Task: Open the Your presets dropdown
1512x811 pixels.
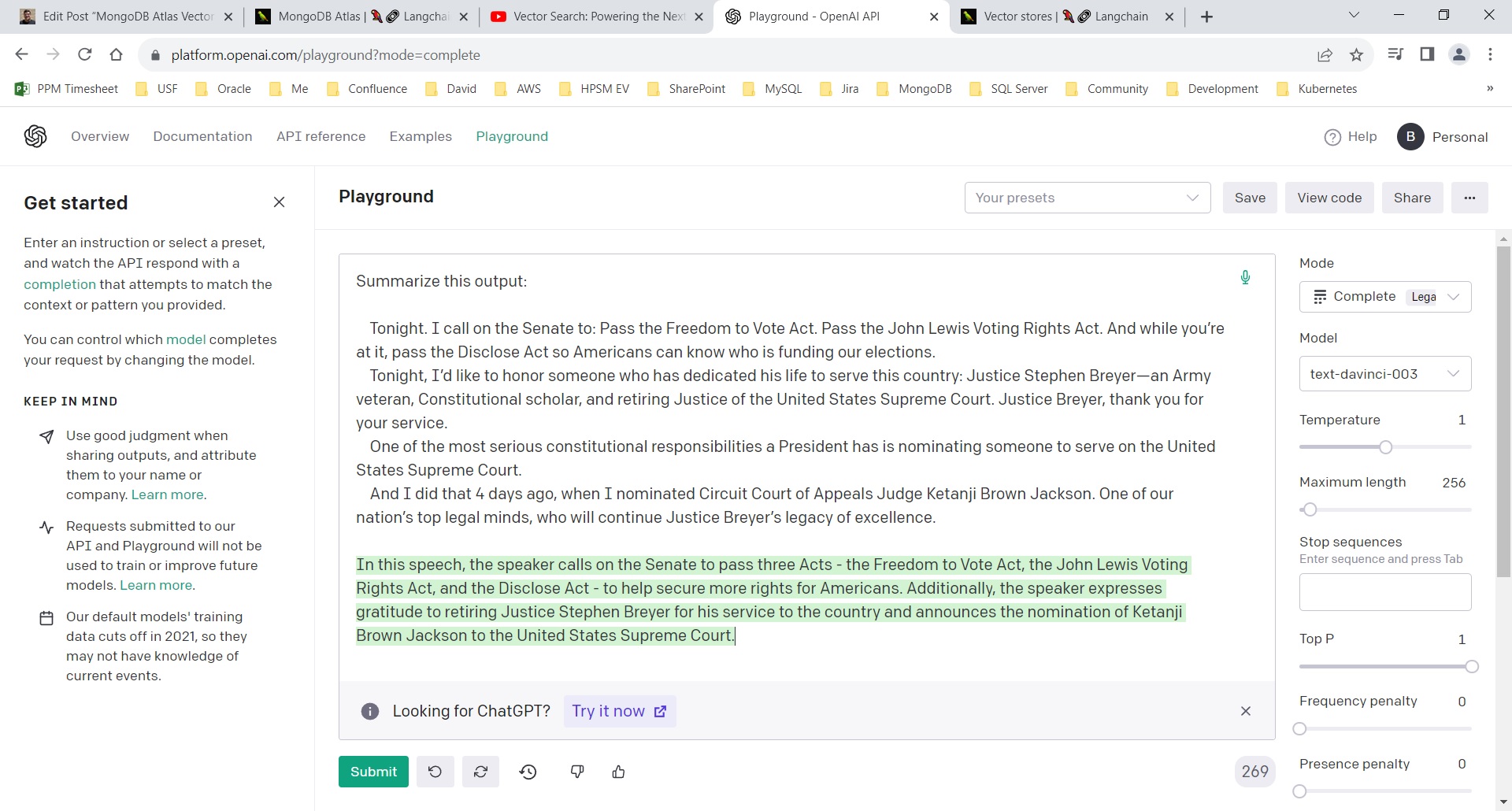Action: [1087, 198]
